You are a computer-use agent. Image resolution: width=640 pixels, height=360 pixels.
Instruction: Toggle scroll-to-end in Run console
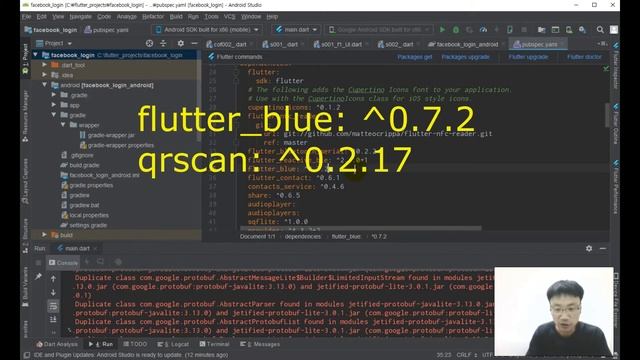(x=53, y=319)
